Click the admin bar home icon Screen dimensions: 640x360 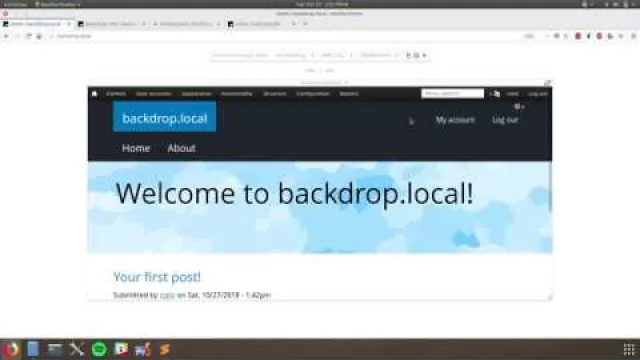94,94
